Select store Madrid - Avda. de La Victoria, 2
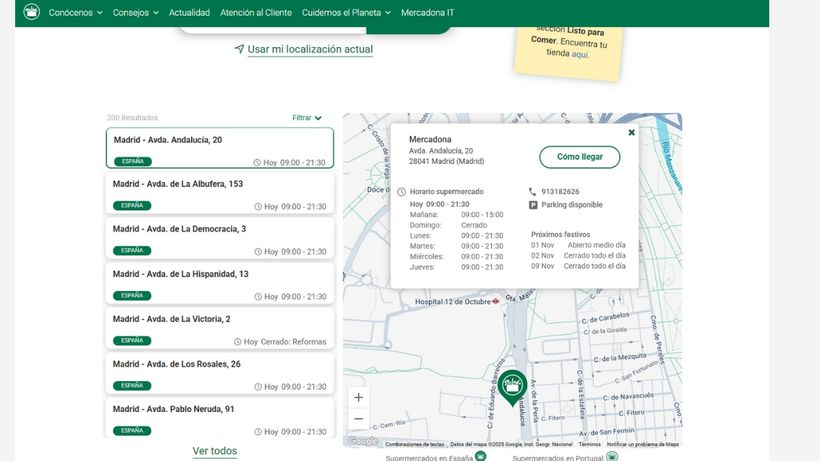Image resolution: width=820 pixels, height=461 pixels. (x=220, y=329)
